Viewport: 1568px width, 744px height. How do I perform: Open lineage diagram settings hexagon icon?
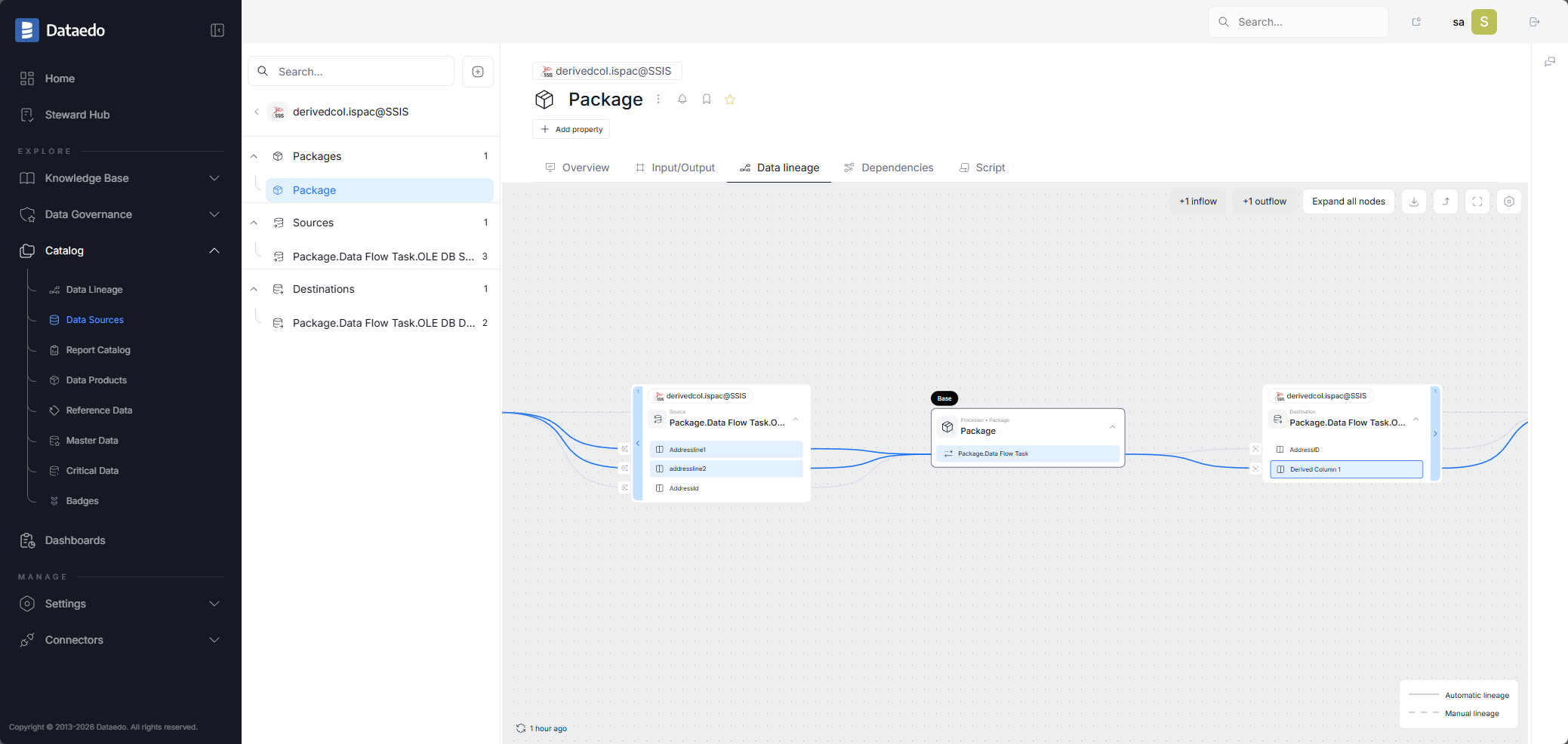[1509, 201]
